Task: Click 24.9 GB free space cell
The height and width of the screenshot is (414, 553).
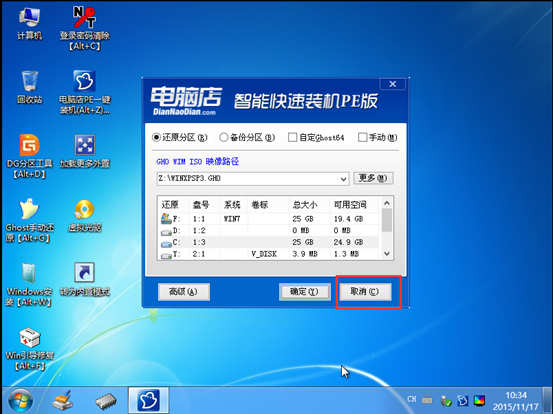Action: (348, 242)
